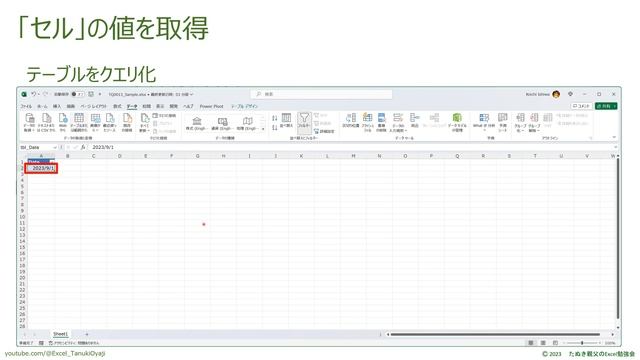The image size is (640, 360).
Task: Select the Stocks data type
Action: click(x=196, y=123)
